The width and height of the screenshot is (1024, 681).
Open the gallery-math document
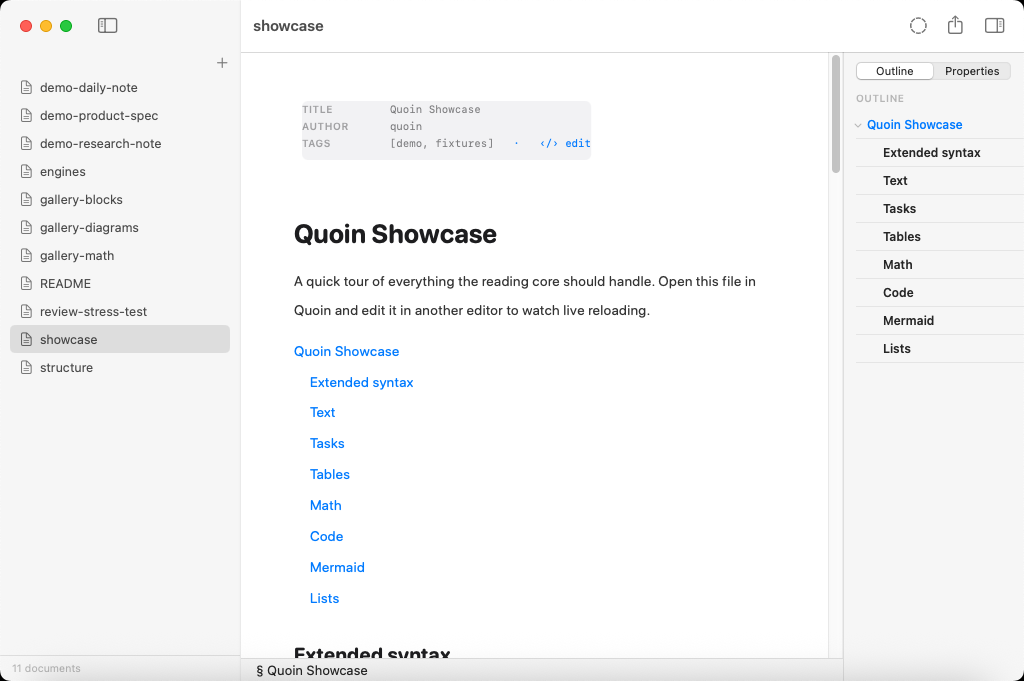click(x=120, y=256)
